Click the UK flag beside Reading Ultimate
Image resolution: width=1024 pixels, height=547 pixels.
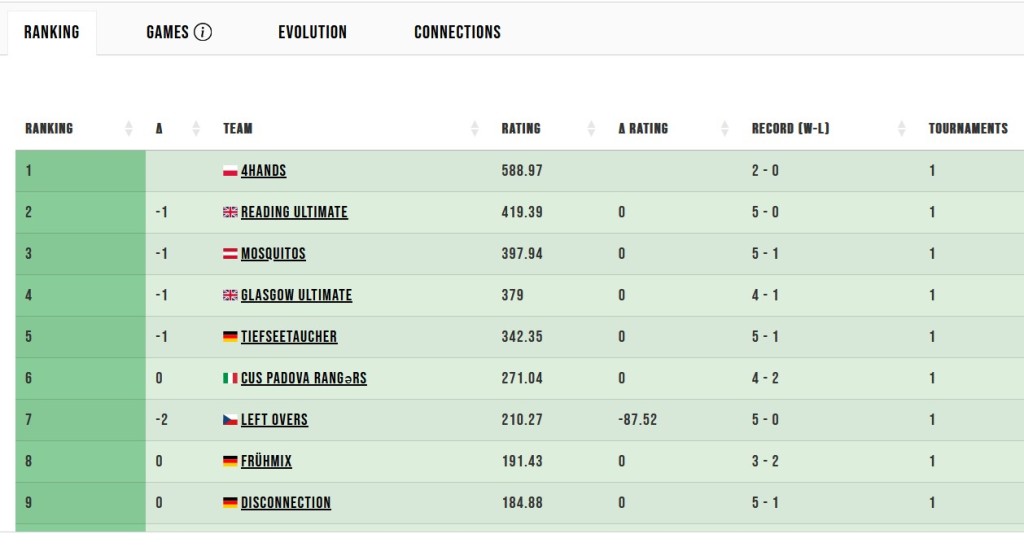click(230, 213)
